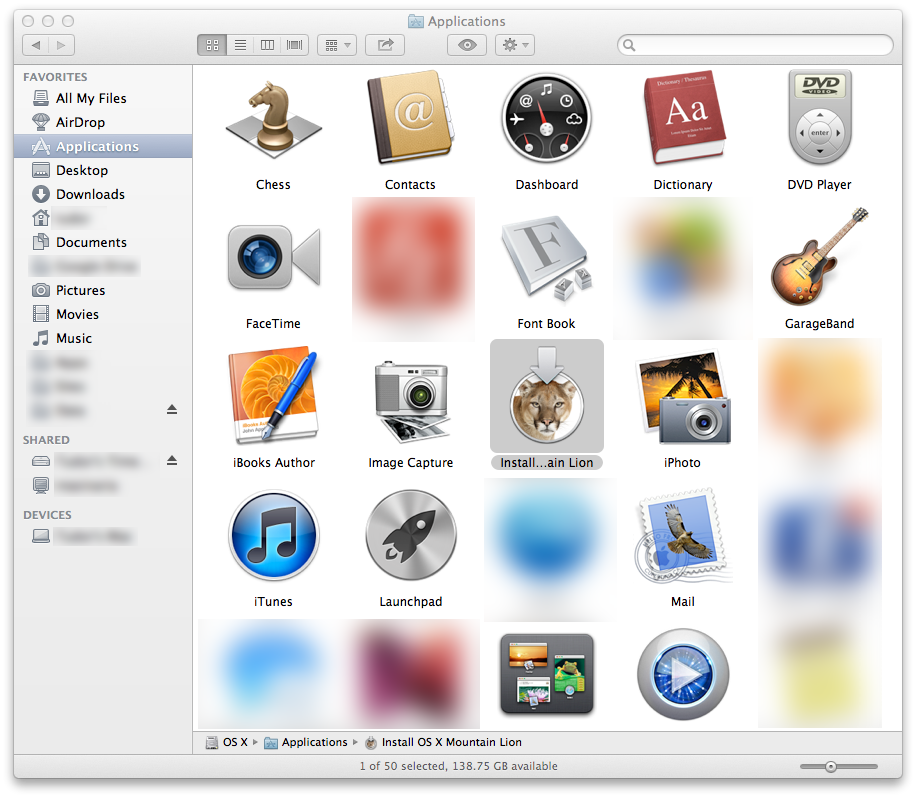Open the Arrange items dropdown
Screen dimensions: 916x798
pos(337,45)
